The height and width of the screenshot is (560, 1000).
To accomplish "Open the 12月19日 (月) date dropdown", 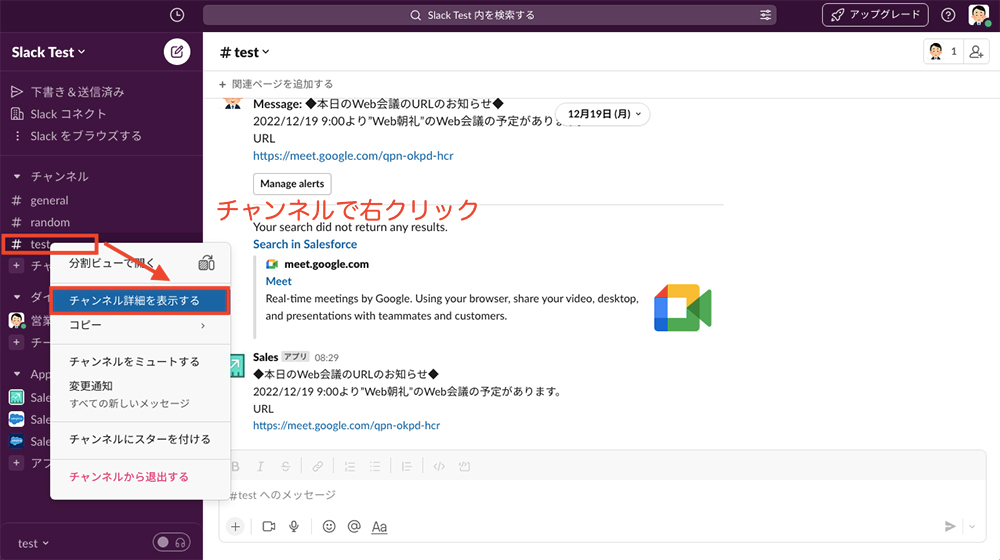I will click(x=603, y=114).
